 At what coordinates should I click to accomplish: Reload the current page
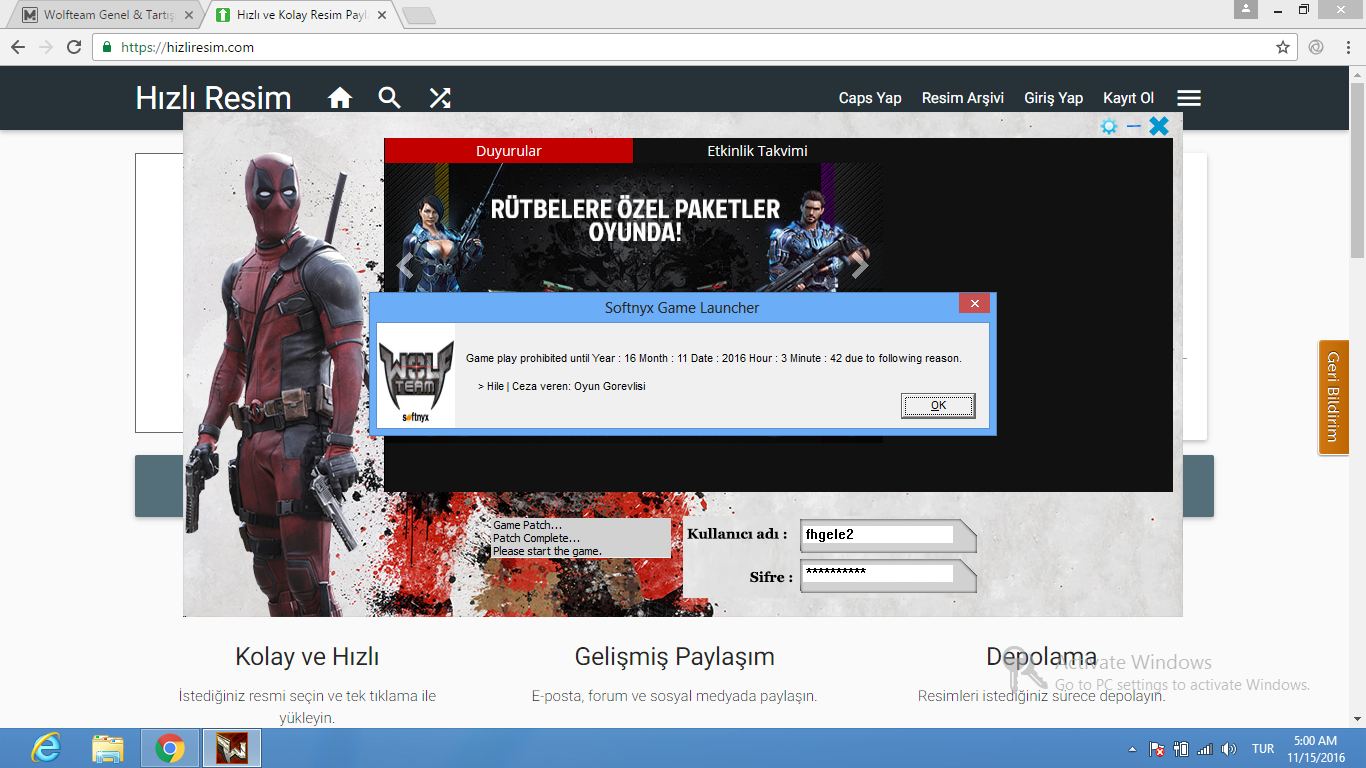74,47
